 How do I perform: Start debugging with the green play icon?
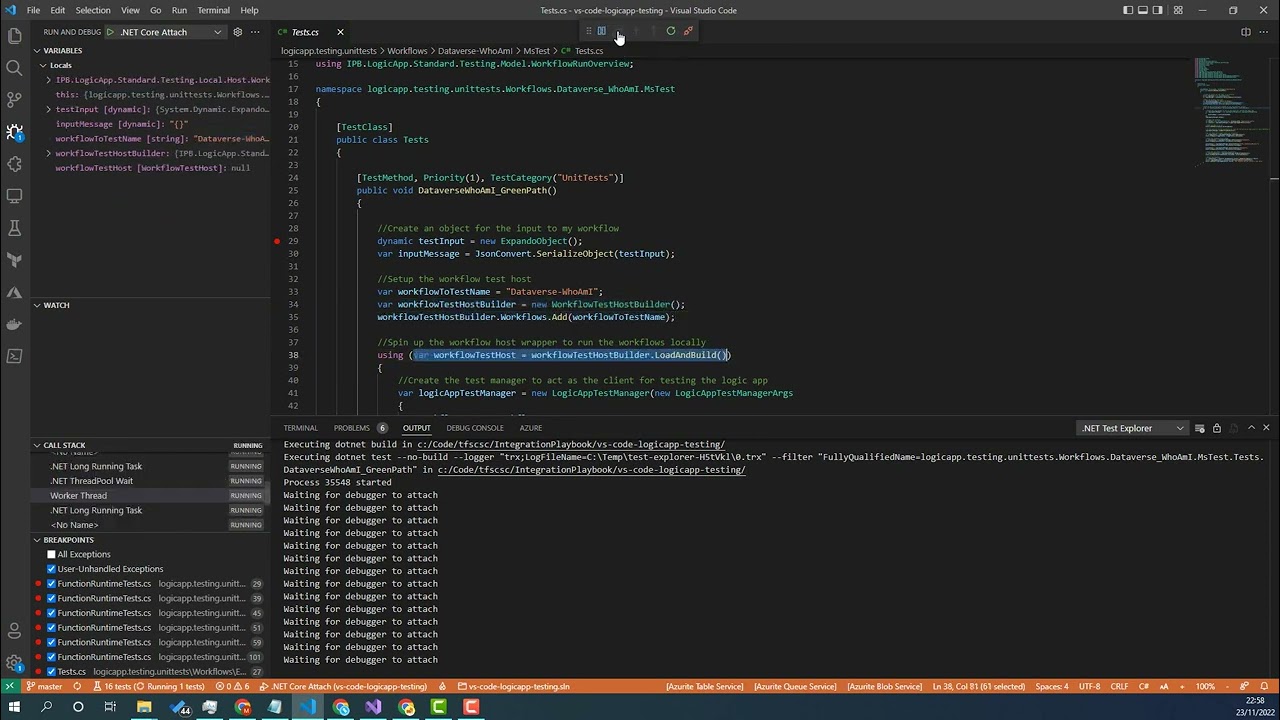[110, 32]
